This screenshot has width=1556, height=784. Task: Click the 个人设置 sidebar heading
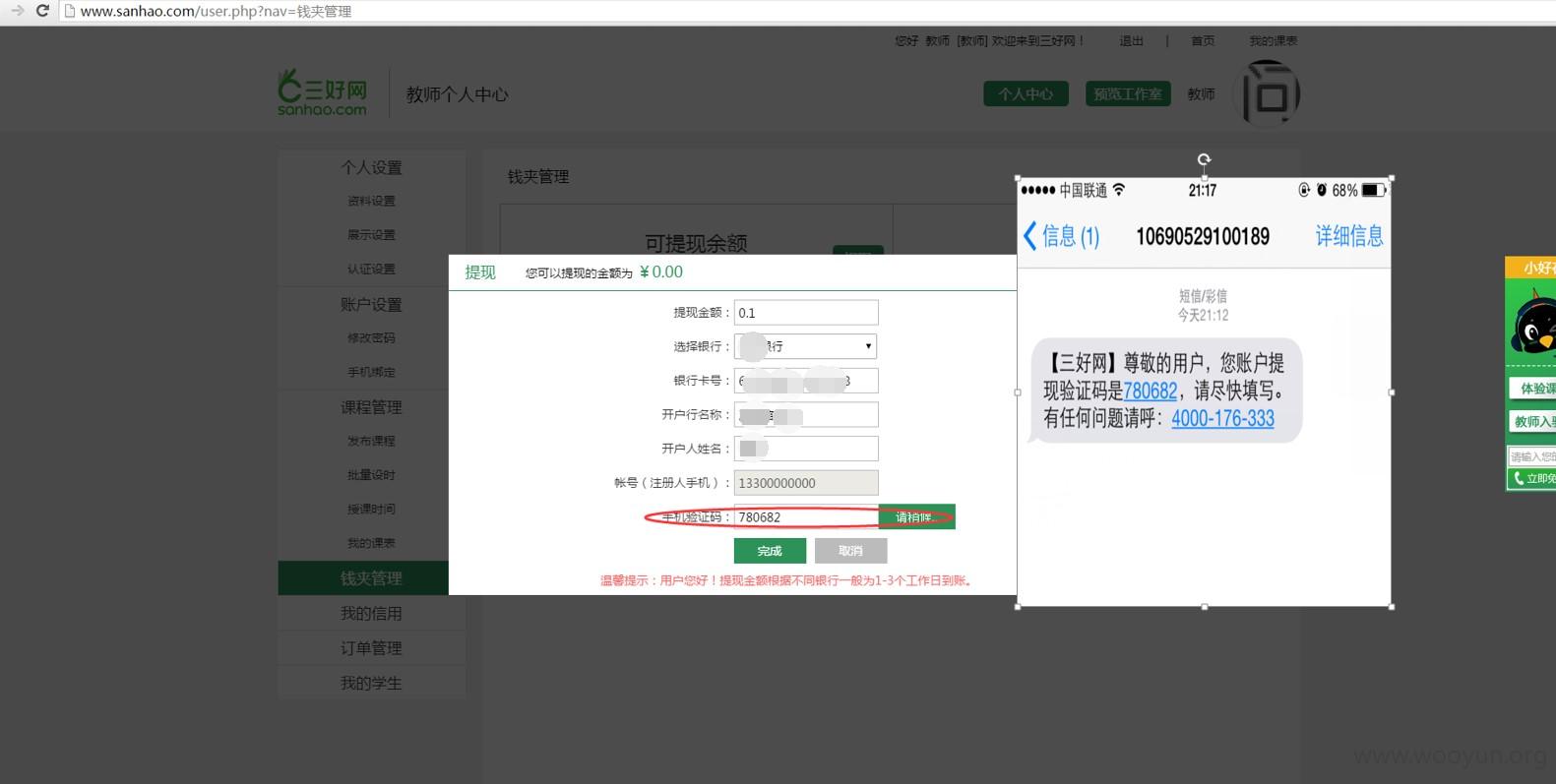point(371,167)
